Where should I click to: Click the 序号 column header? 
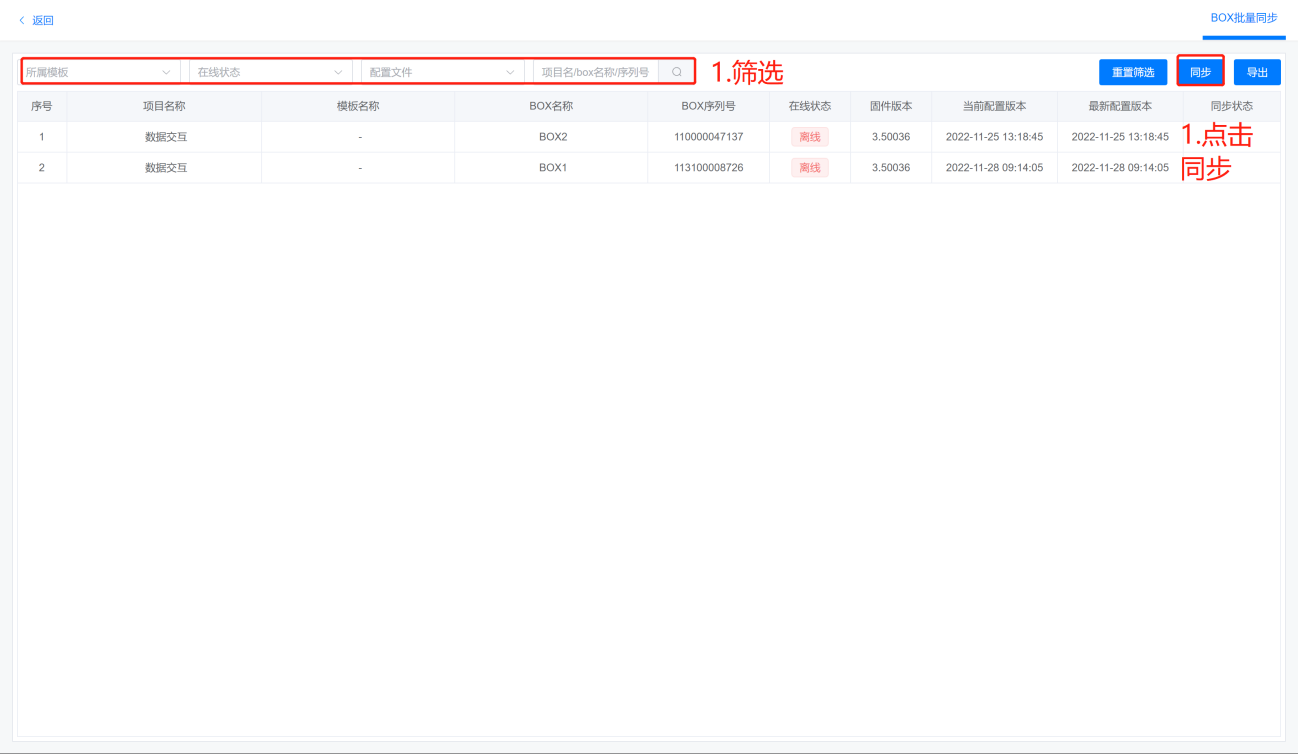42,106
